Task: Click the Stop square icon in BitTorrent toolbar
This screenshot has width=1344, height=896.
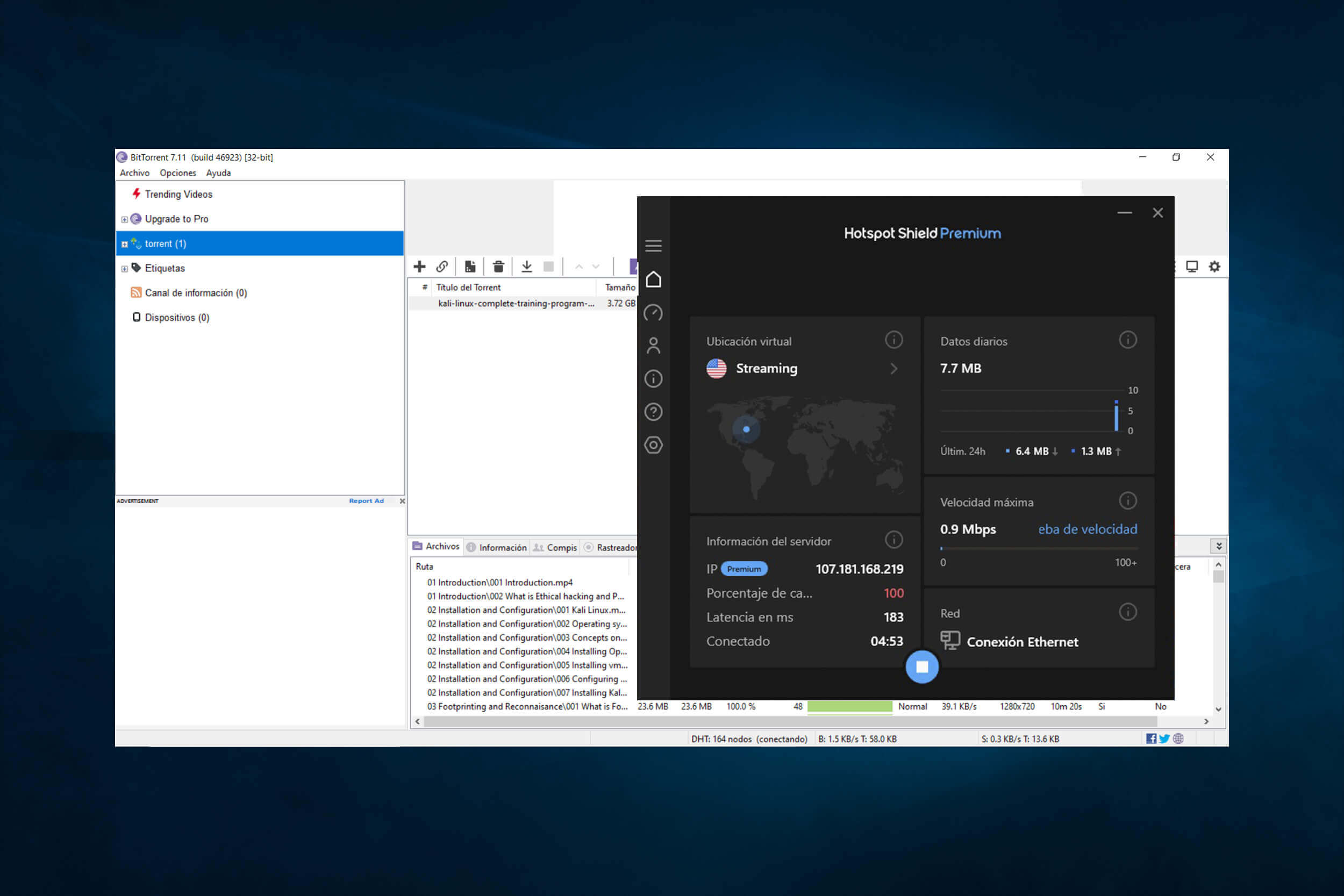Action: [548, 266]
